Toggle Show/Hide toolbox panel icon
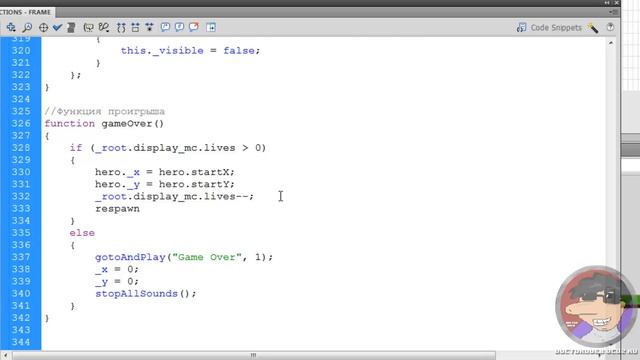Image resolution: width=640 pixels, height=360 pixels. pos(211,27)
